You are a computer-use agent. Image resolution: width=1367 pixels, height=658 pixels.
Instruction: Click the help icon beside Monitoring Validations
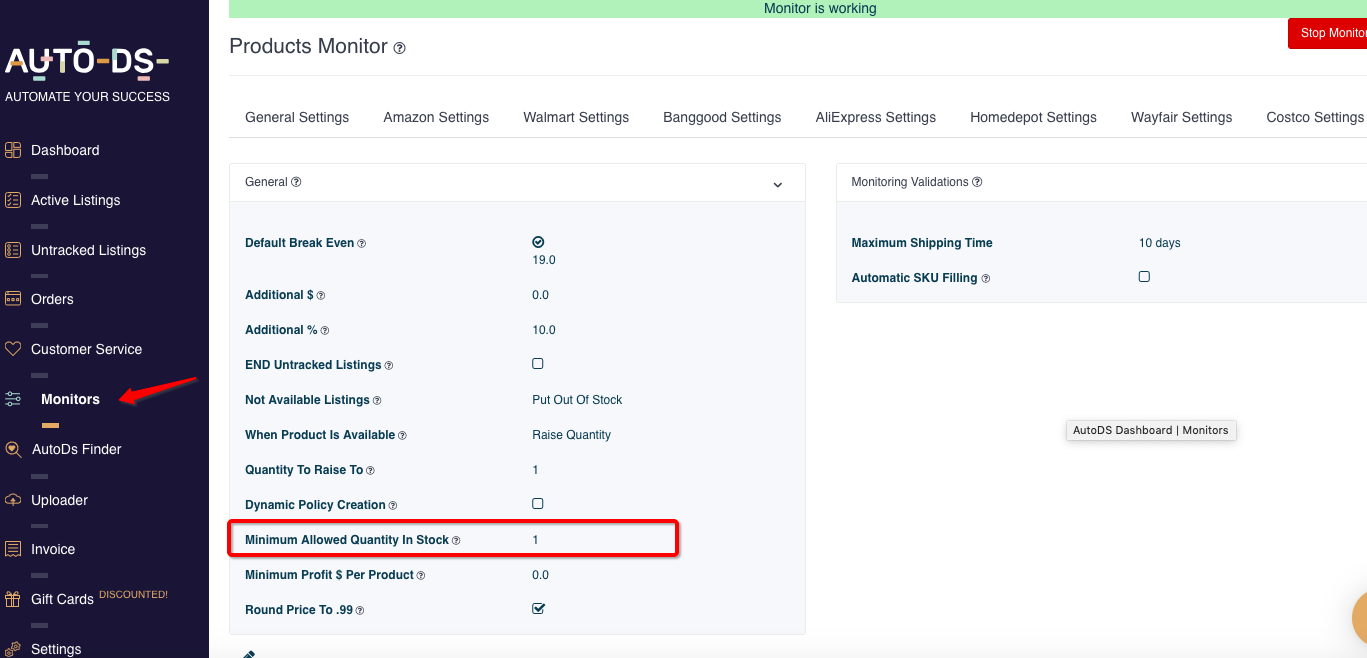977,182
